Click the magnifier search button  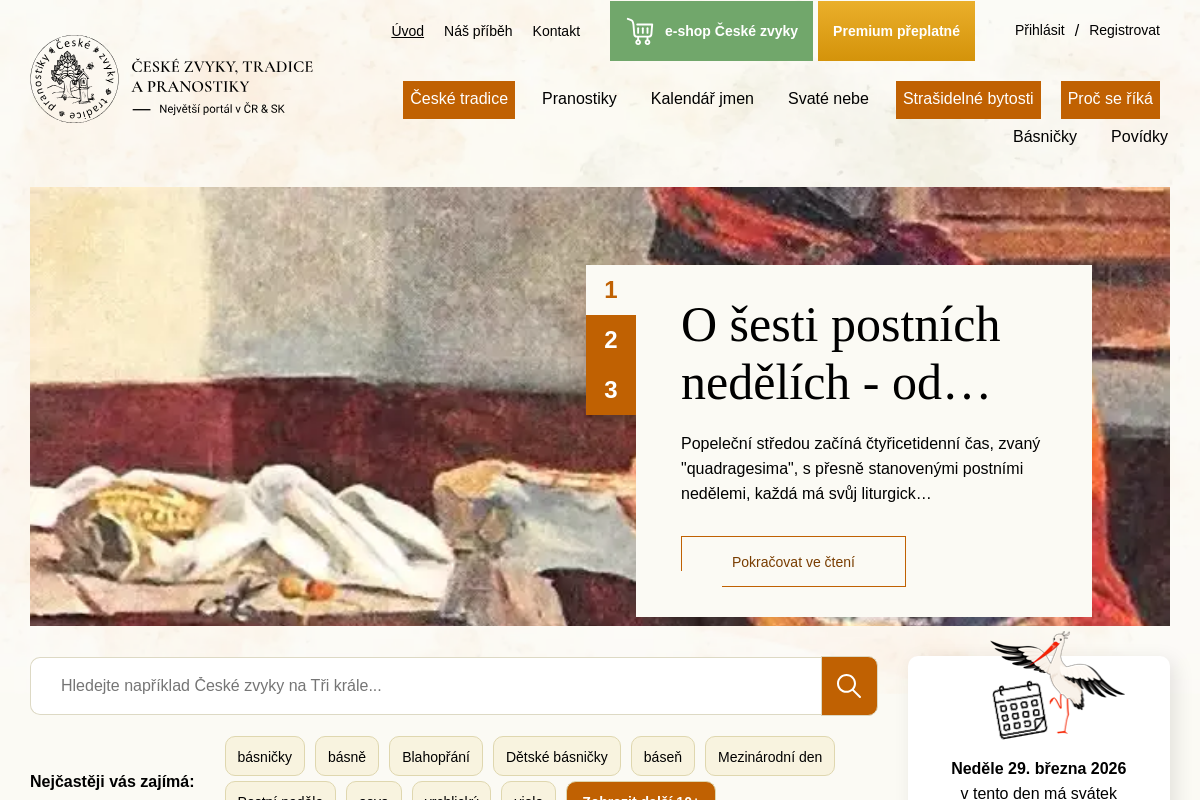849,686
